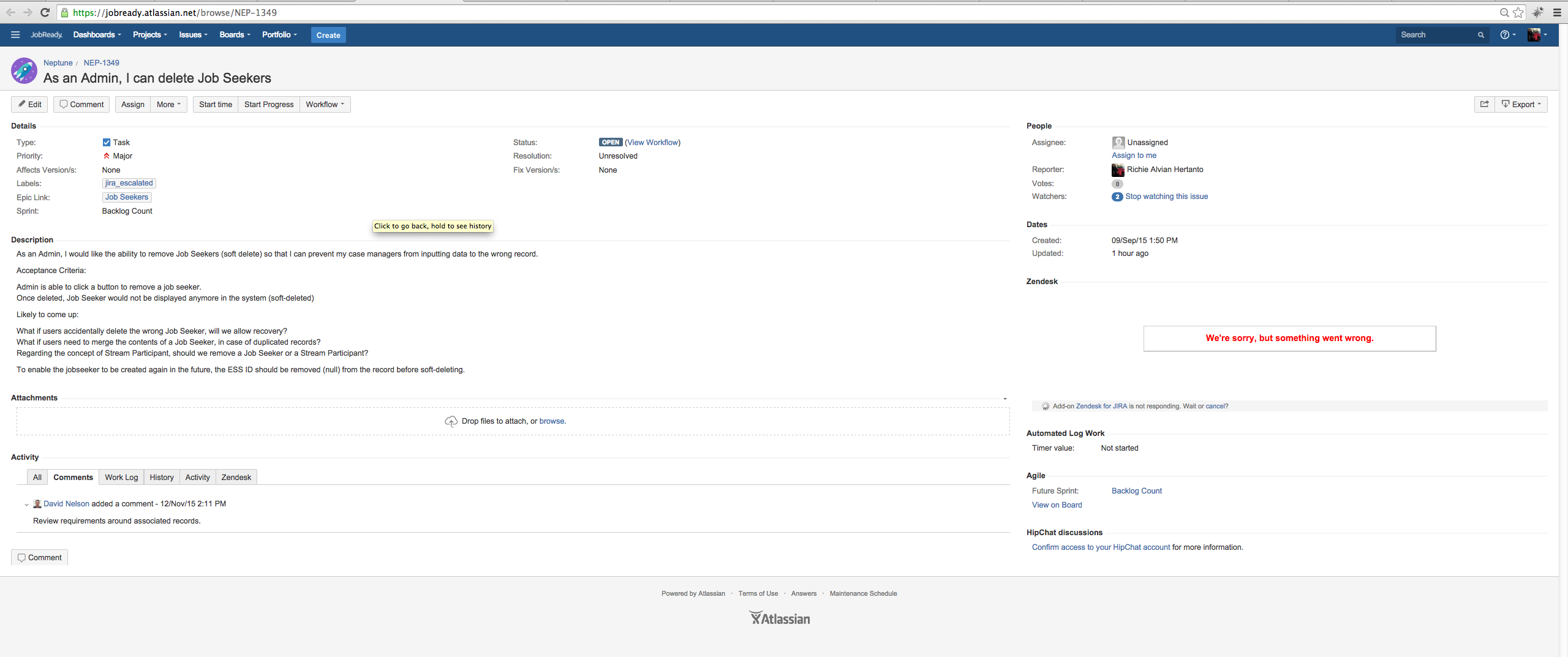Open the jira_escalated label

(x=129, y=183)
